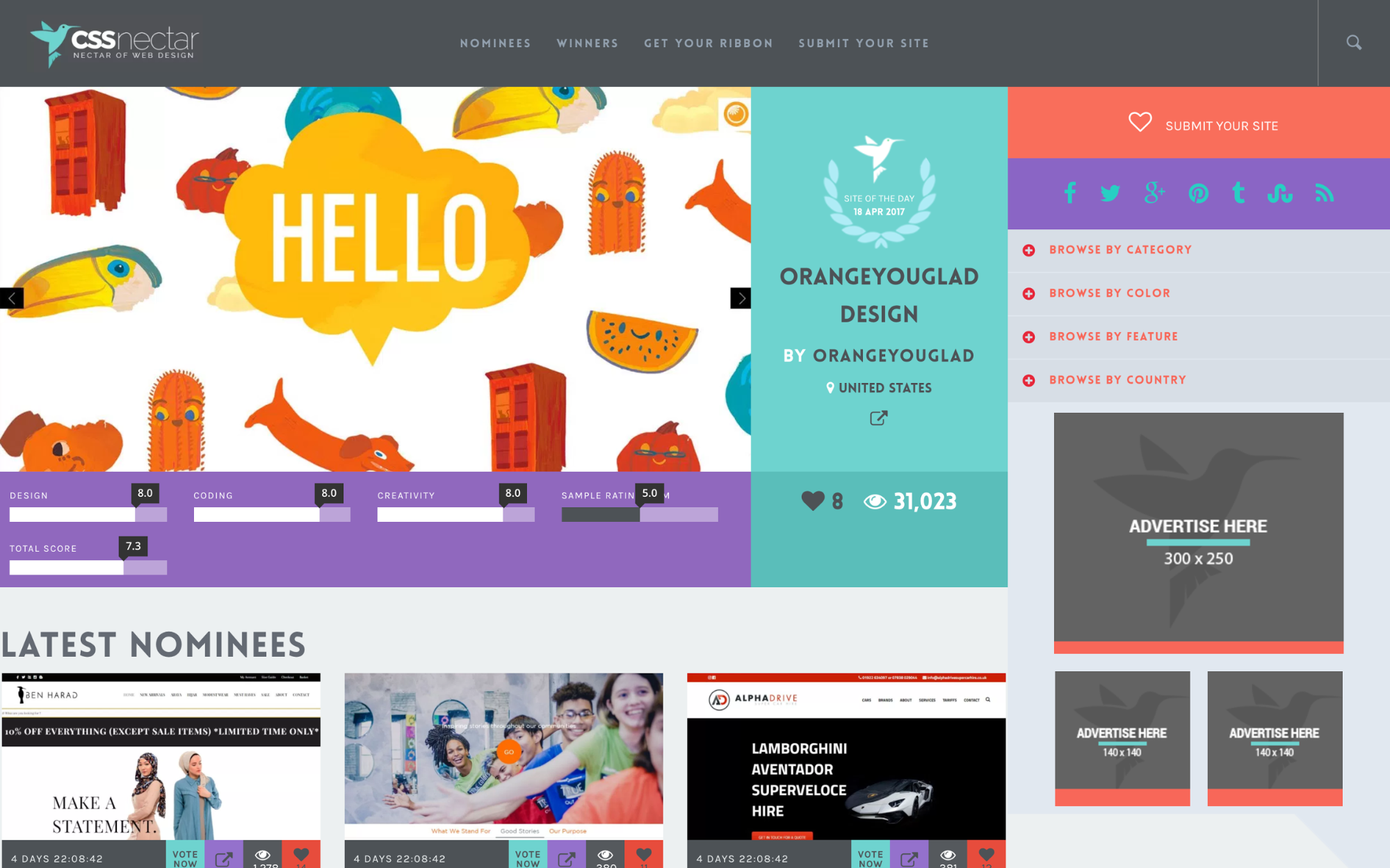Click the Submit Your Site button

point(1200,124)
